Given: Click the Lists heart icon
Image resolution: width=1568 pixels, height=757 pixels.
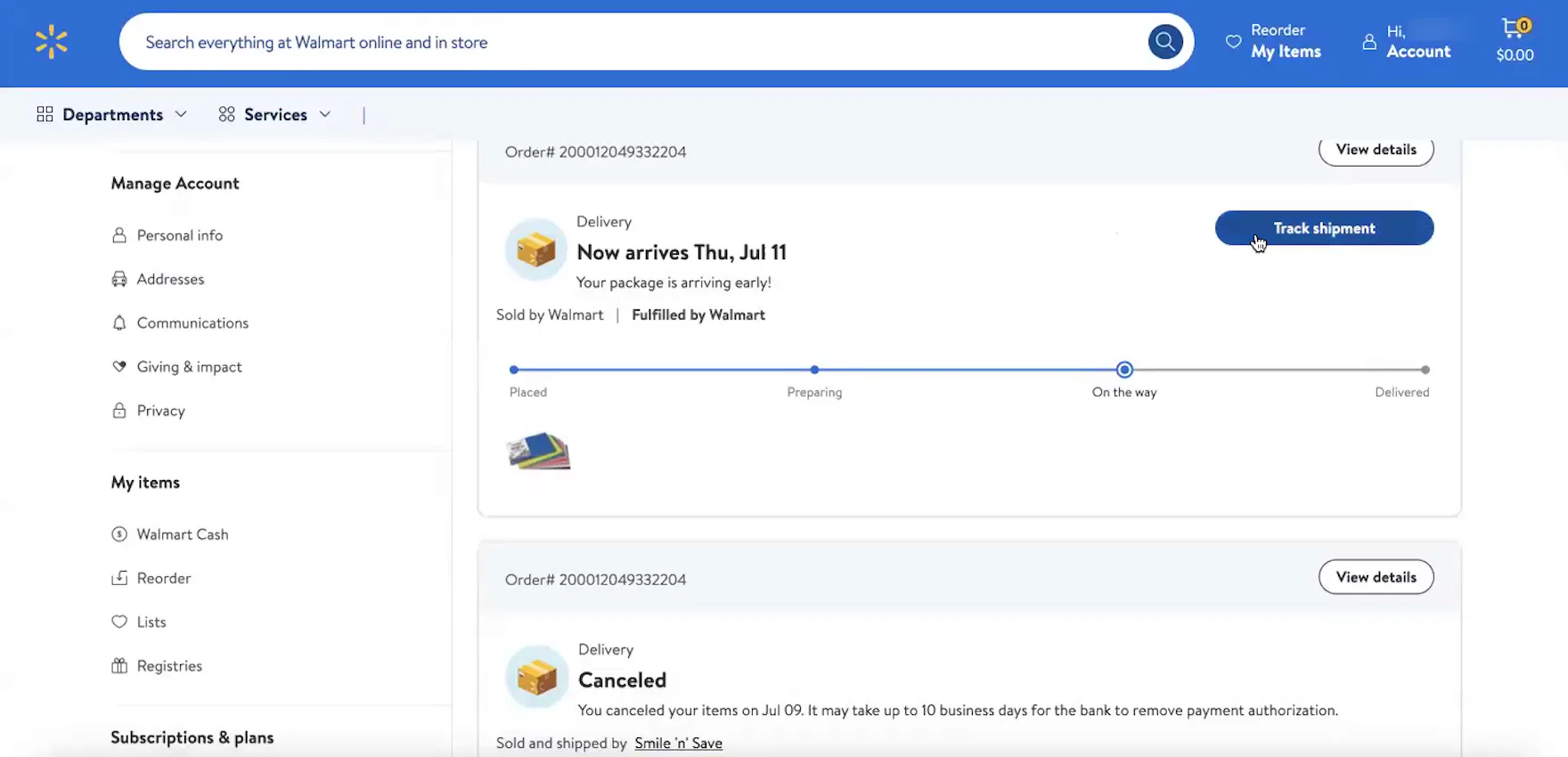Looking at the screenshot, I should coord(119,622).
